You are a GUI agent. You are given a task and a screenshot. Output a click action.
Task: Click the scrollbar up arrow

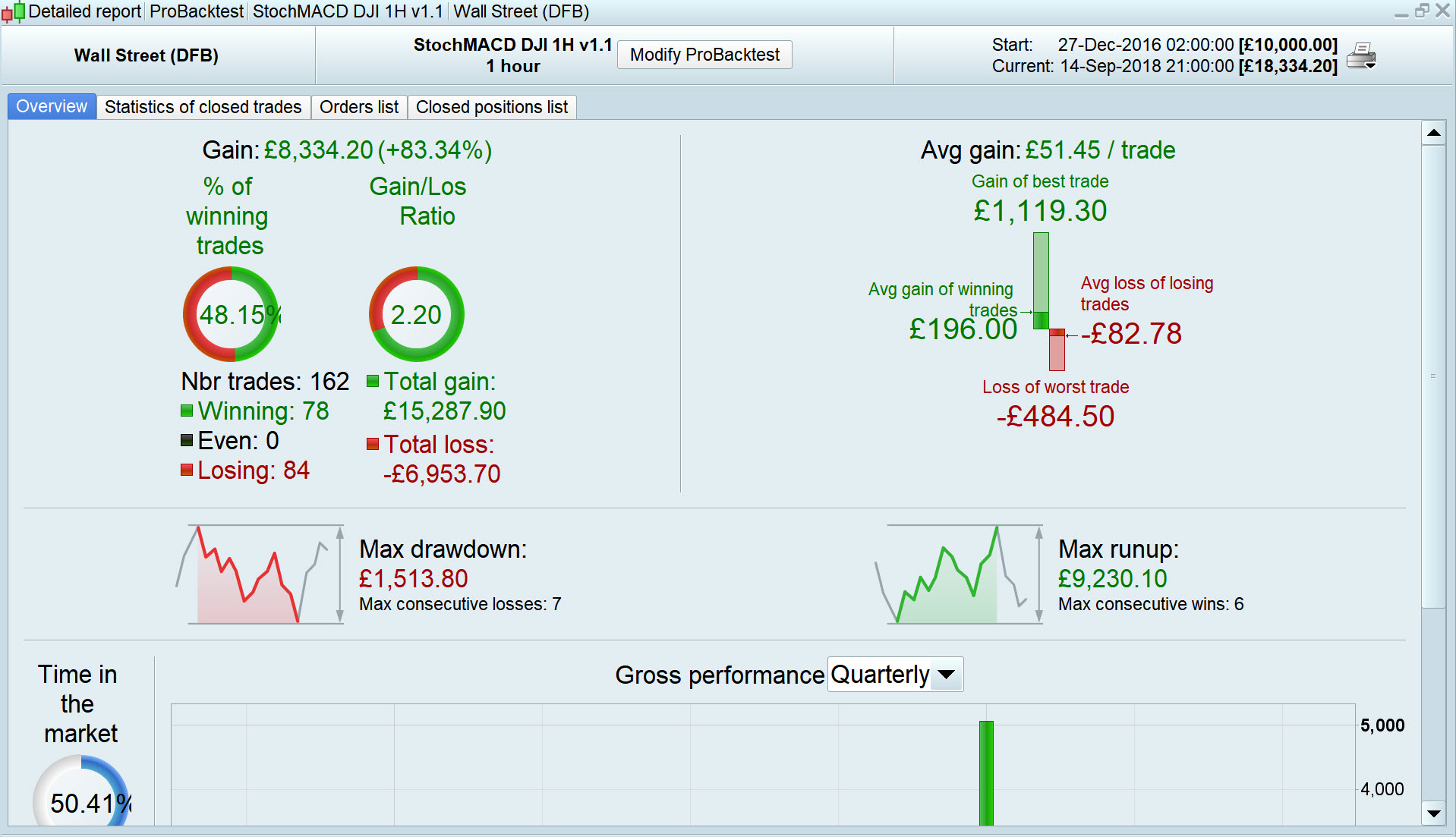coord(1433,133)
